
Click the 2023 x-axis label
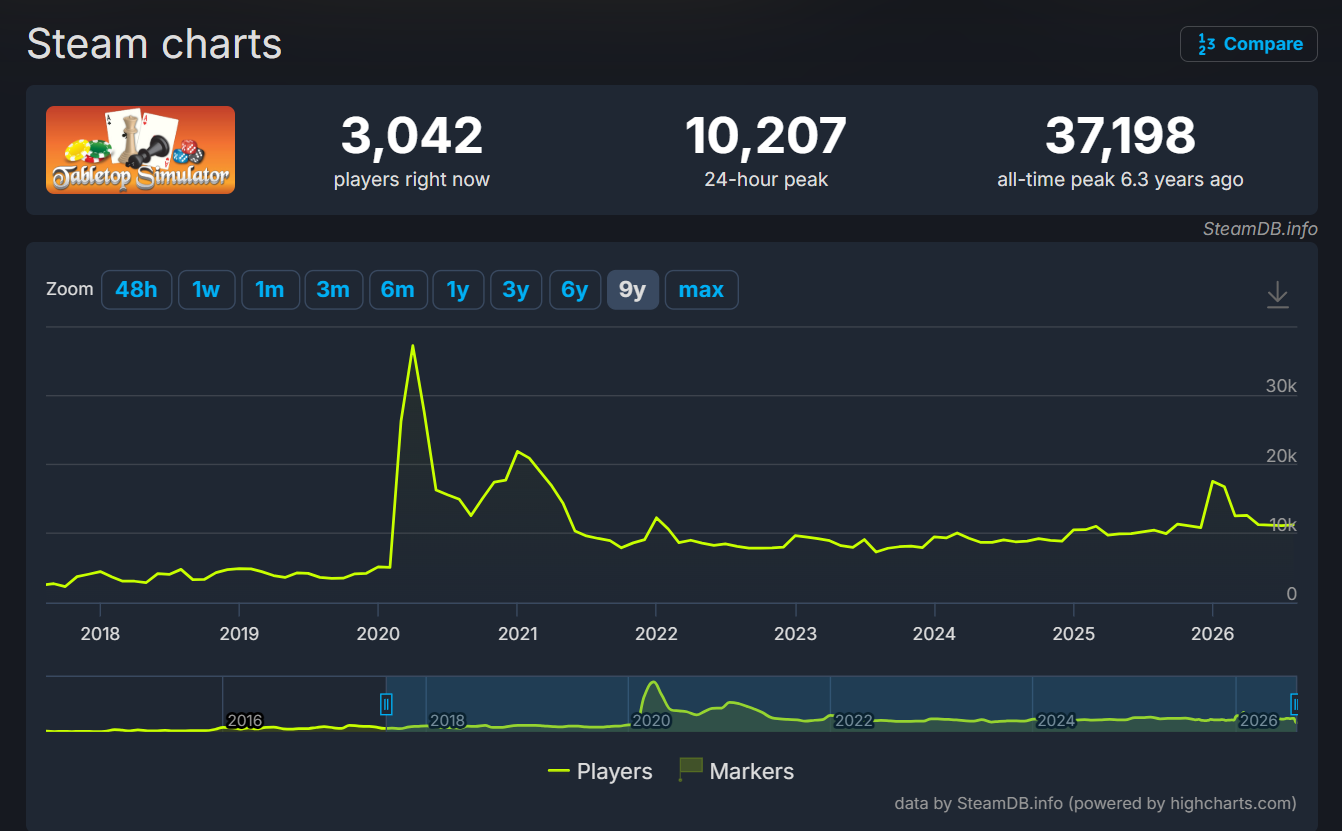click(x=796, y=633)
